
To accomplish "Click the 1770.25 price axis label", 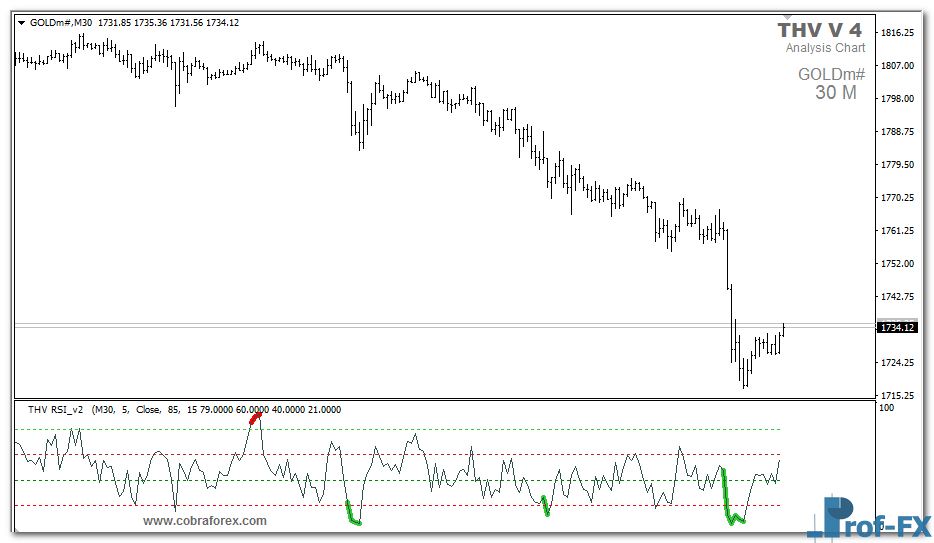I will pos(897,198).
